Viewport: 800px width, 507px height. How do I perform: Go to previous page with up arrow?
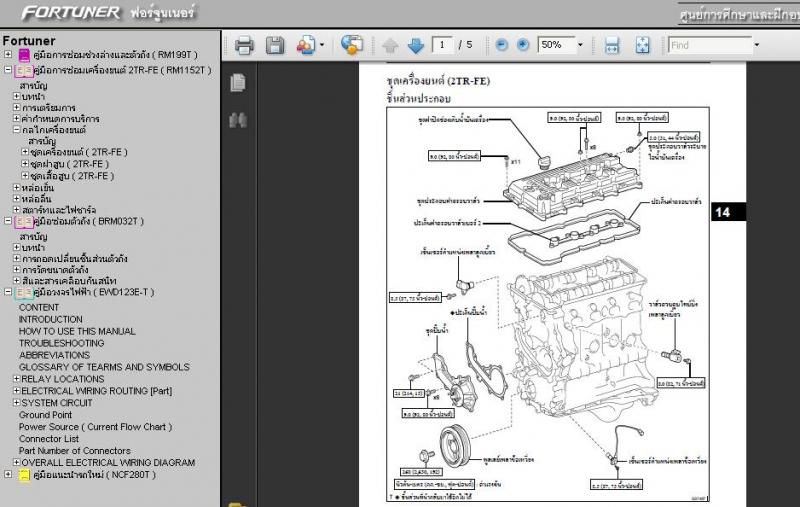point(391,45)
